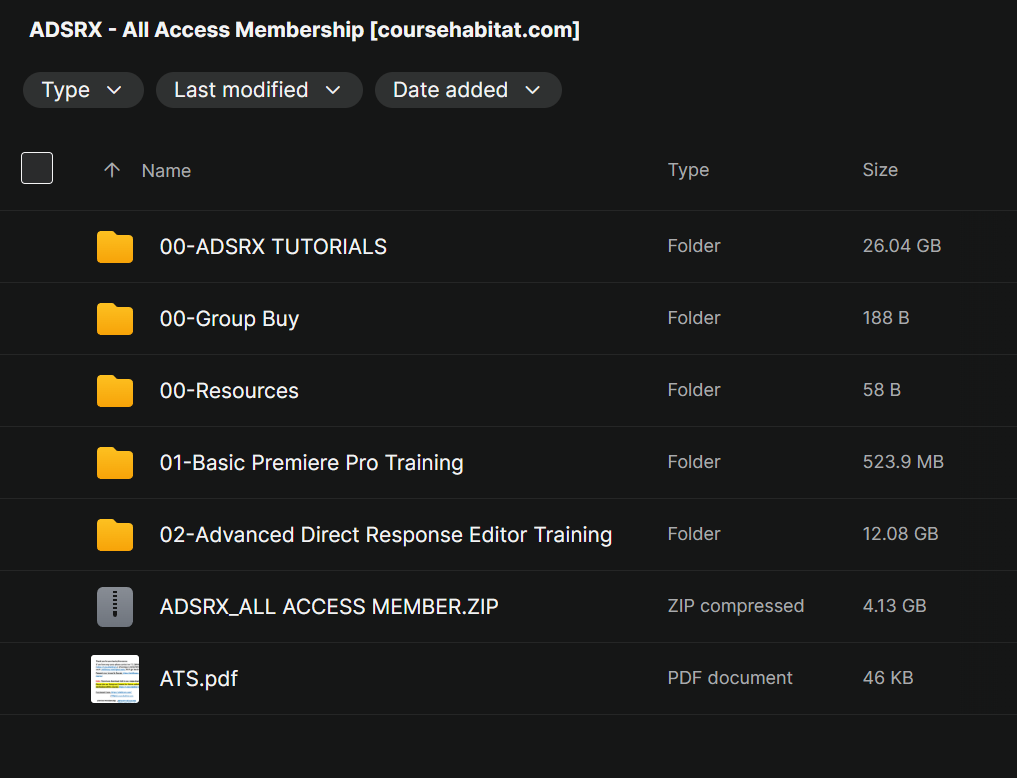Image resolution: width=1017 pixels, height=778 pixels.
Task: Sort files by the Name column header
Action: [x=166, y=171]
